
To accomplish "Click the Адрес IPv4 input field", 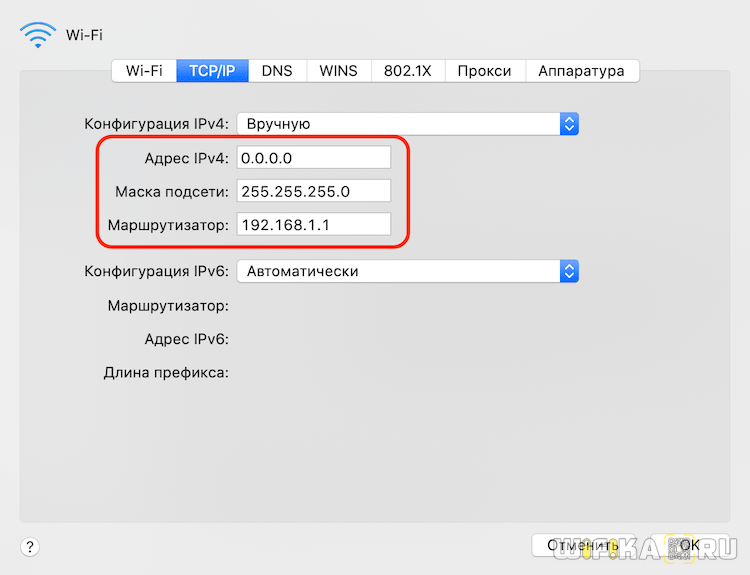I will pyautogui.click(x=314, y=158).
